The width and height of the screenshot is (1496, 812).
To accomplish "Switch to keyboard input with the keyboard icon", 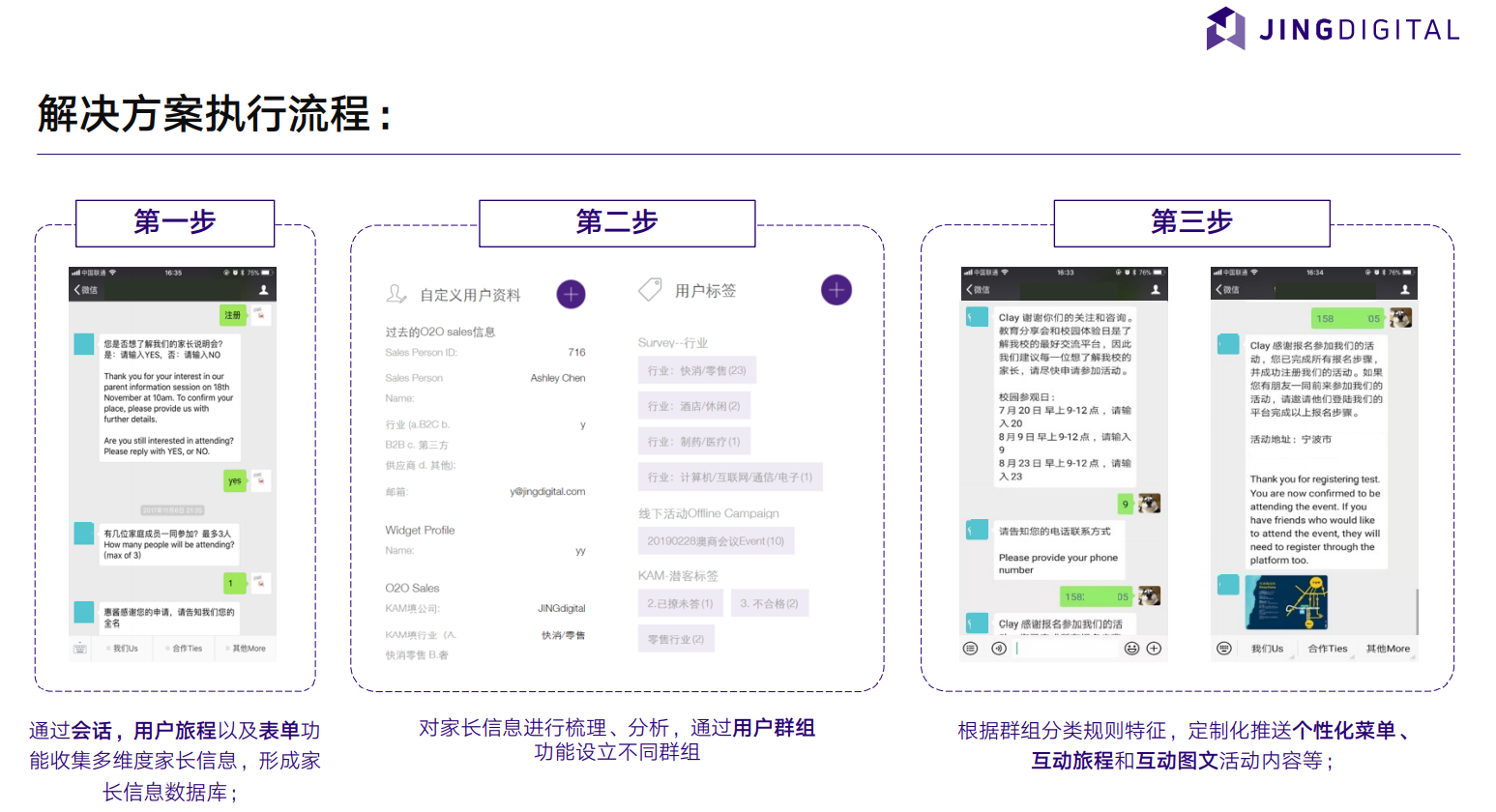I will point(1226,649).
